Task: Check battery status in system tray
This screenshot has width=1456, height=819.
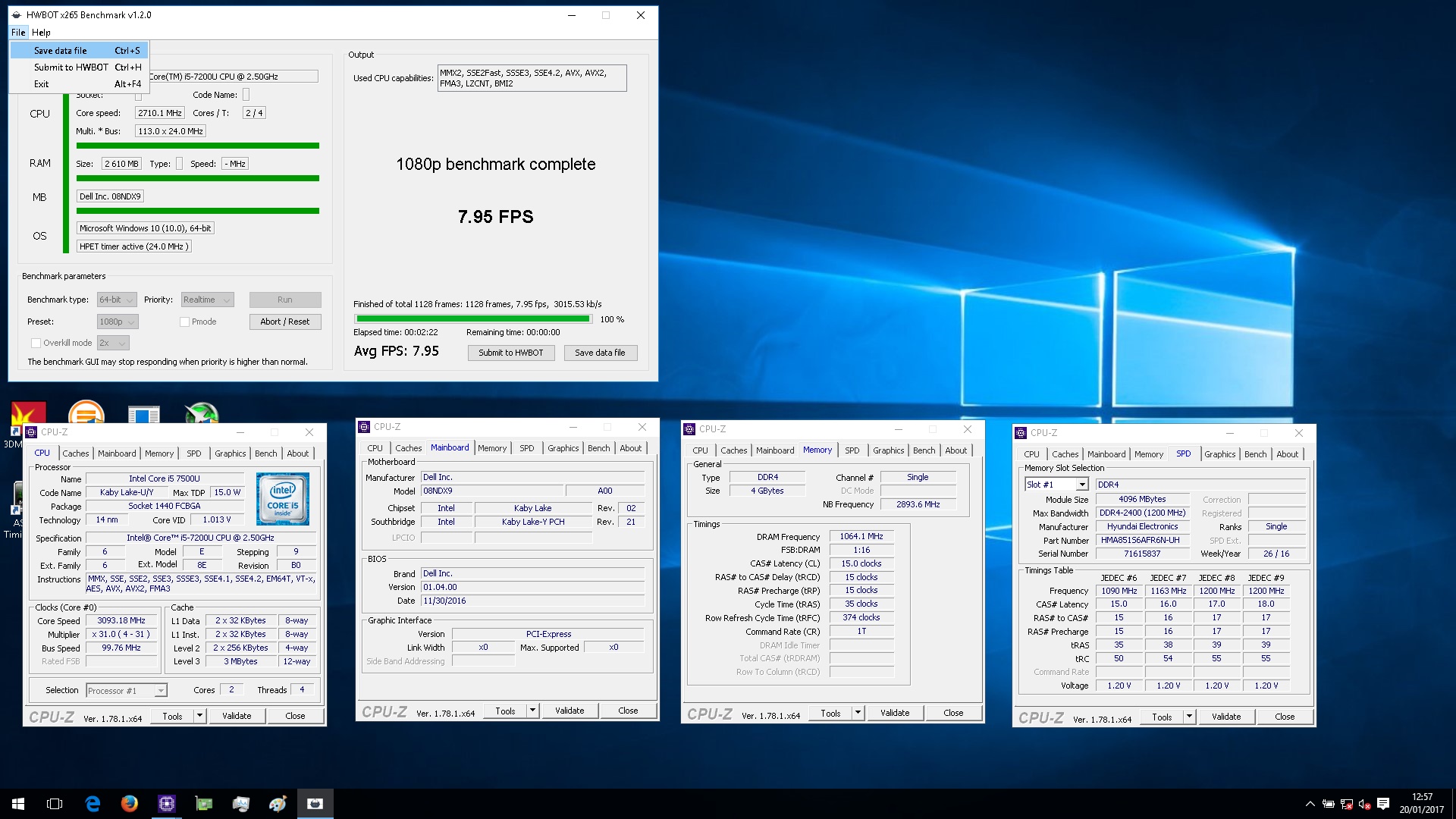Action: pos(1328,804)
